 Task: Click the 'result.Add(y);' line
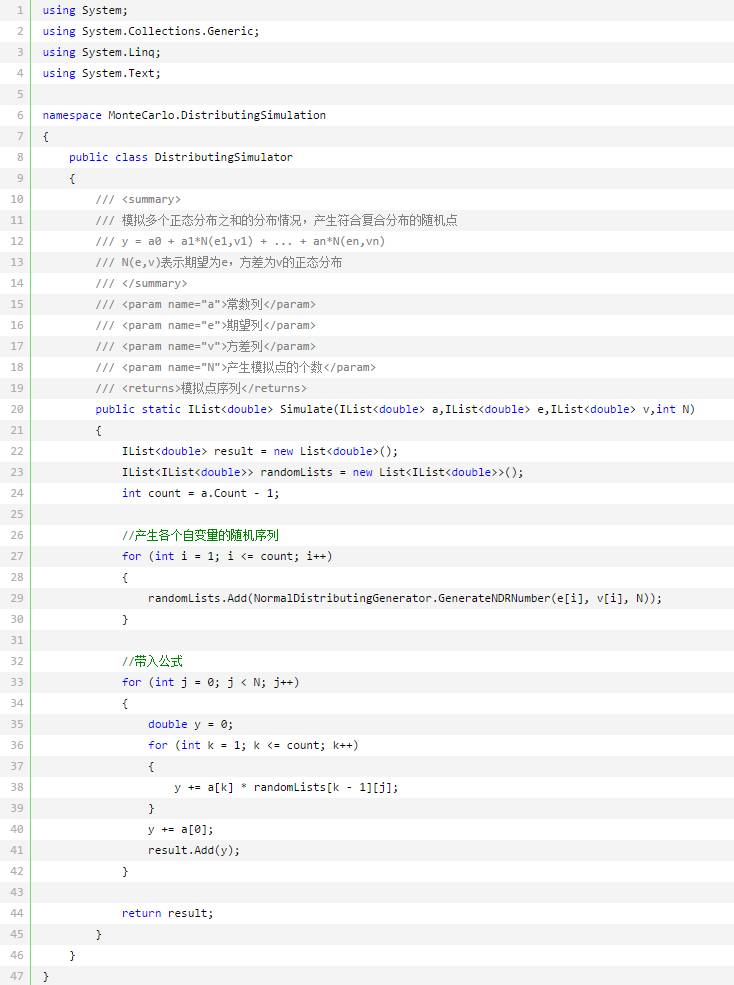pyautogui.click(x=194, y=850)
